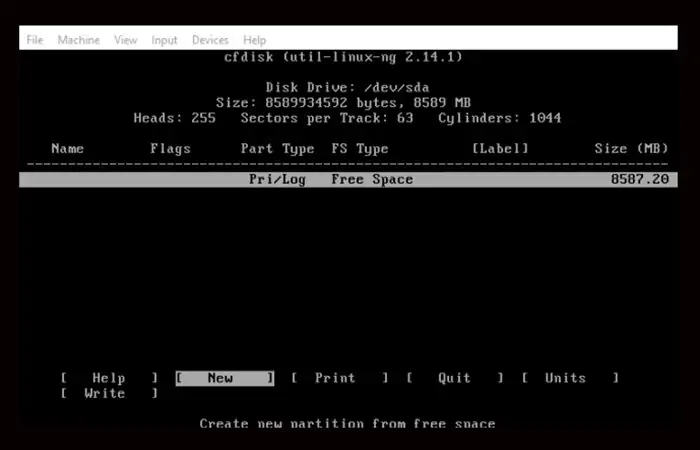Click the Create new partition hint text

(x=347, y=423)
